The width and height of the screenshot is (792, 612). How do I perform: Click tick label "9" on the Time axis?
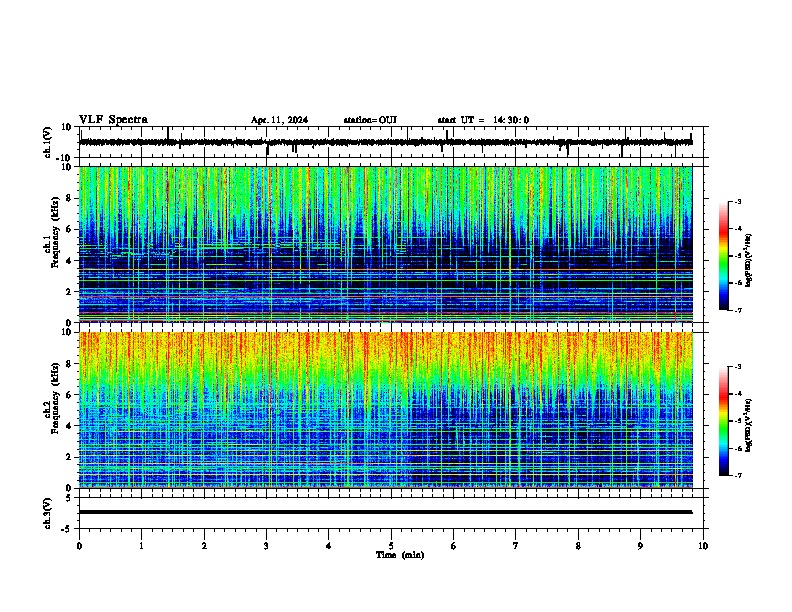(640, 546)
